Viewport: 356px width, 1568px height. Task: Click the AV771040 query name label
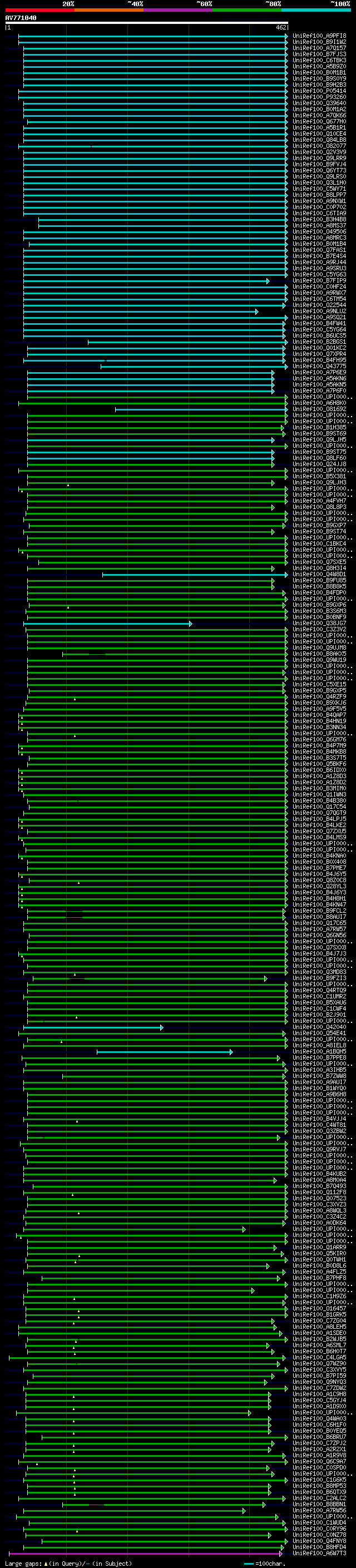(x=21, y=18)
